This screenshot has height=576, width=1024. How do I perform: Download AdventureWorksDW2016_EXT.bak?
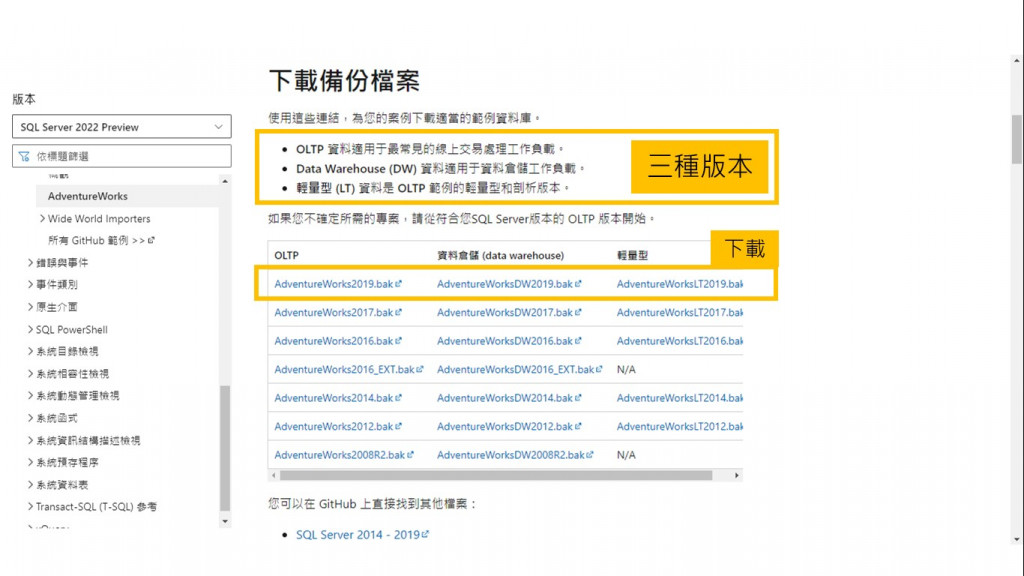(519, 369)
